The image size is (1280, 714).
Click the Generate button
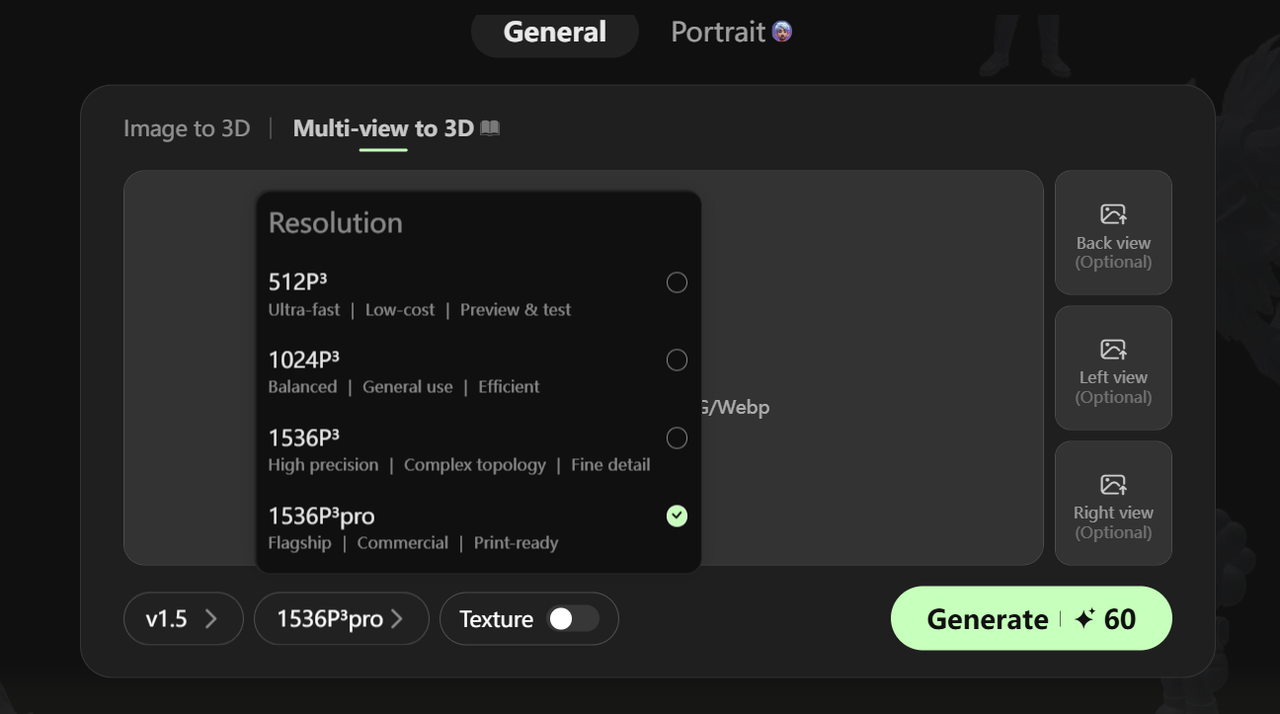(988, 618)
